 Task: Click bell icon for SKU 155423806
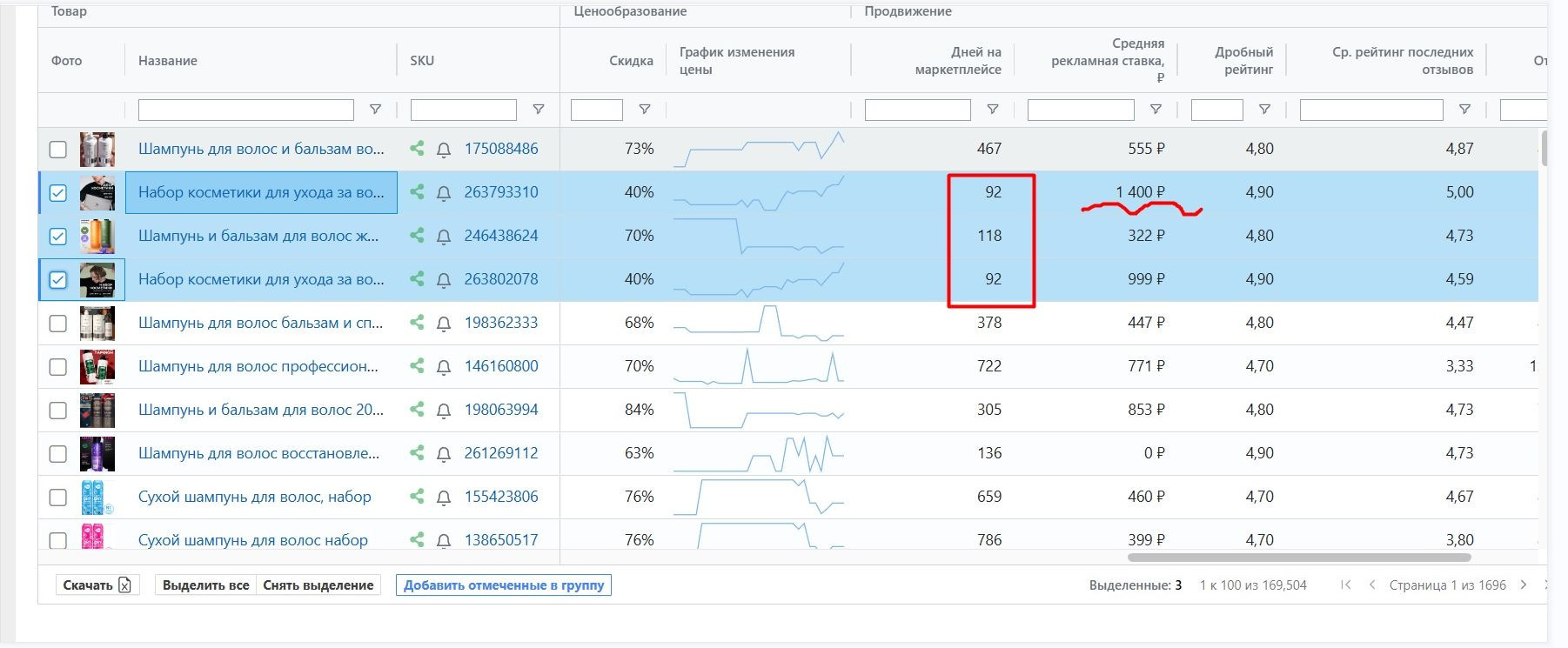pyautogui.click(x=444, y=498)
